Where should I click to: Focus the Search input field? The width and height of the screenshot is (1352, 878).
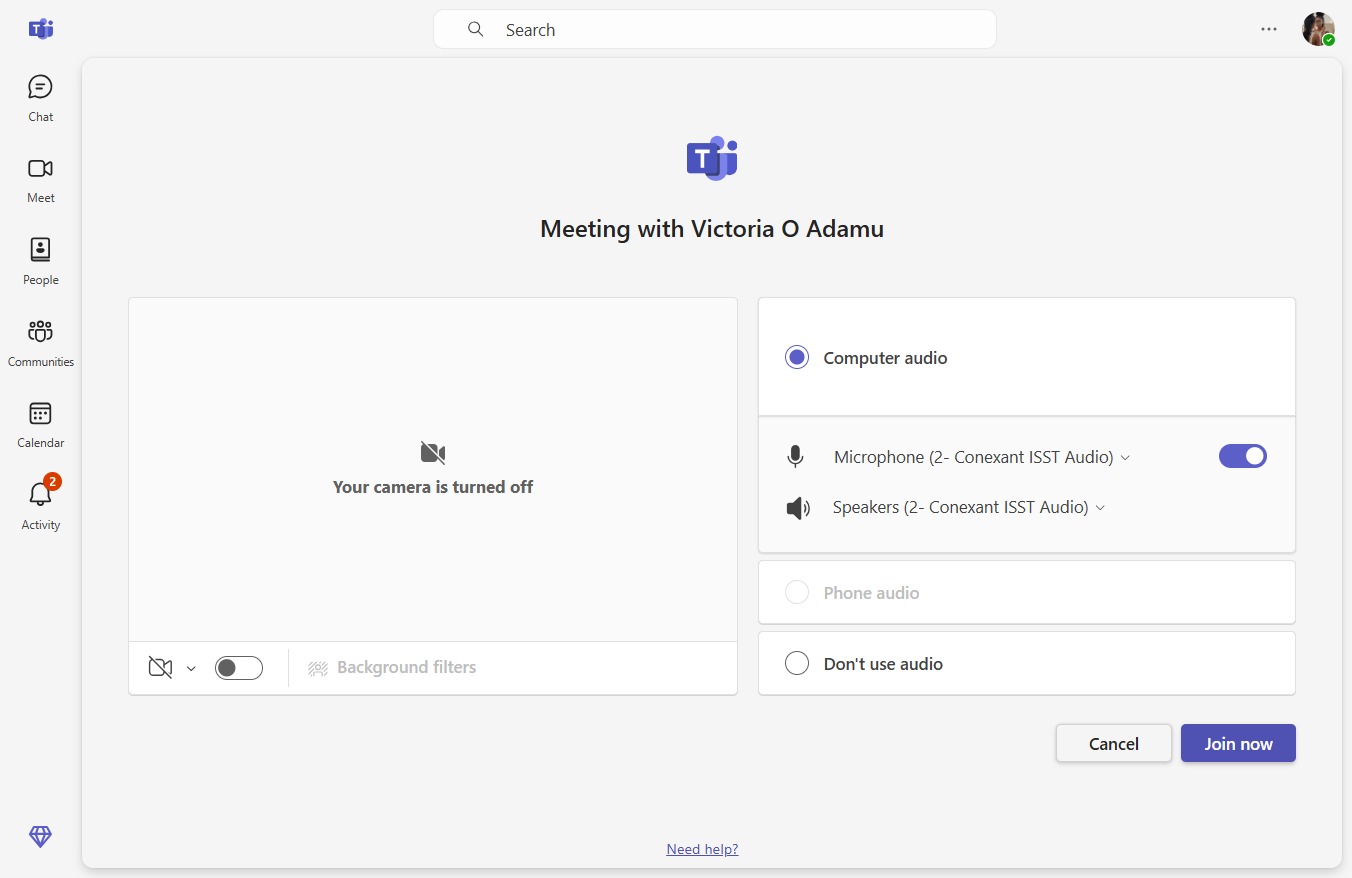coord(715,29)
